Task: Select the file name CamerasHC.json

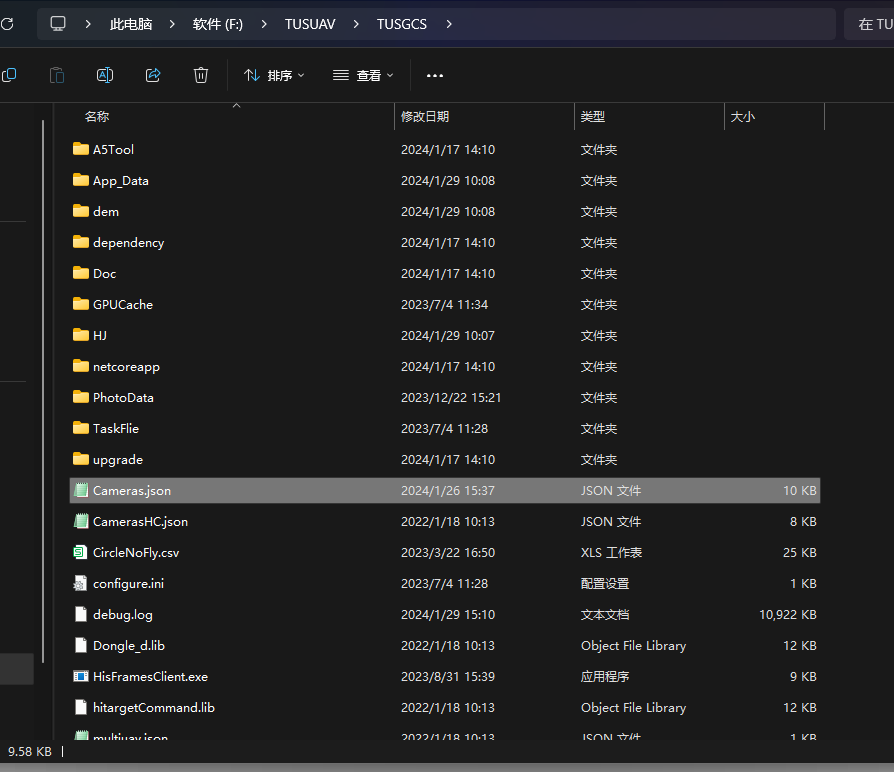Action: click(x=140, y=521)
